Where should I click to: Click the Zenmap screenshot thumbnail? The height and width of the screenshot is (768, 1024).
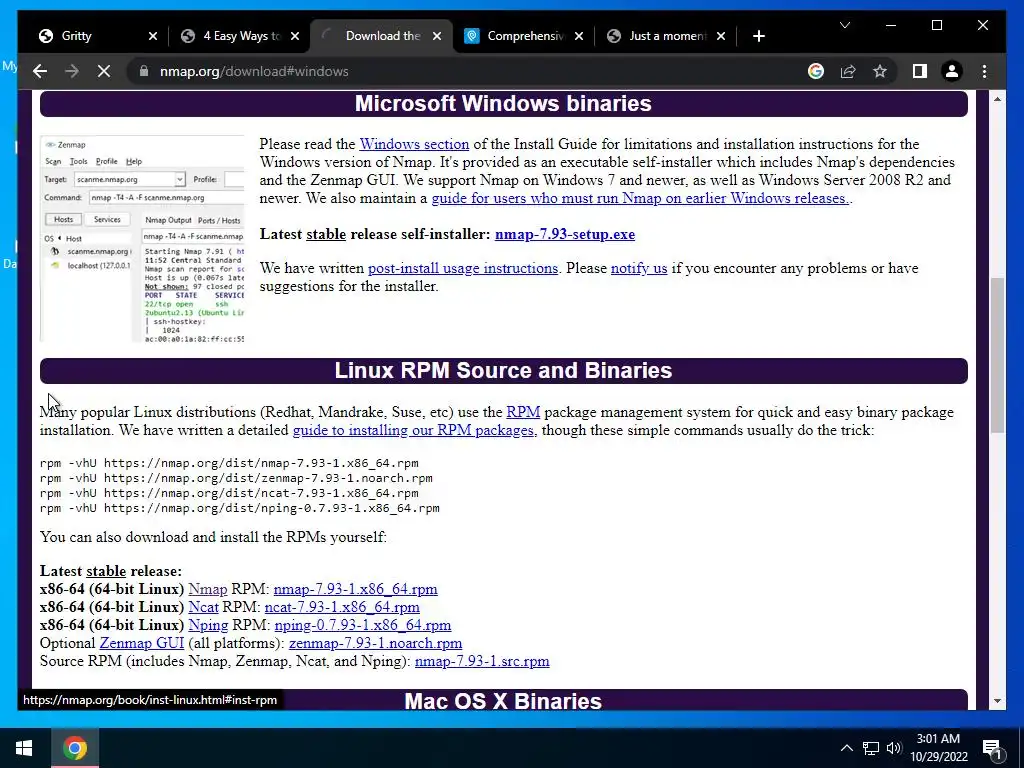[142, 239]
